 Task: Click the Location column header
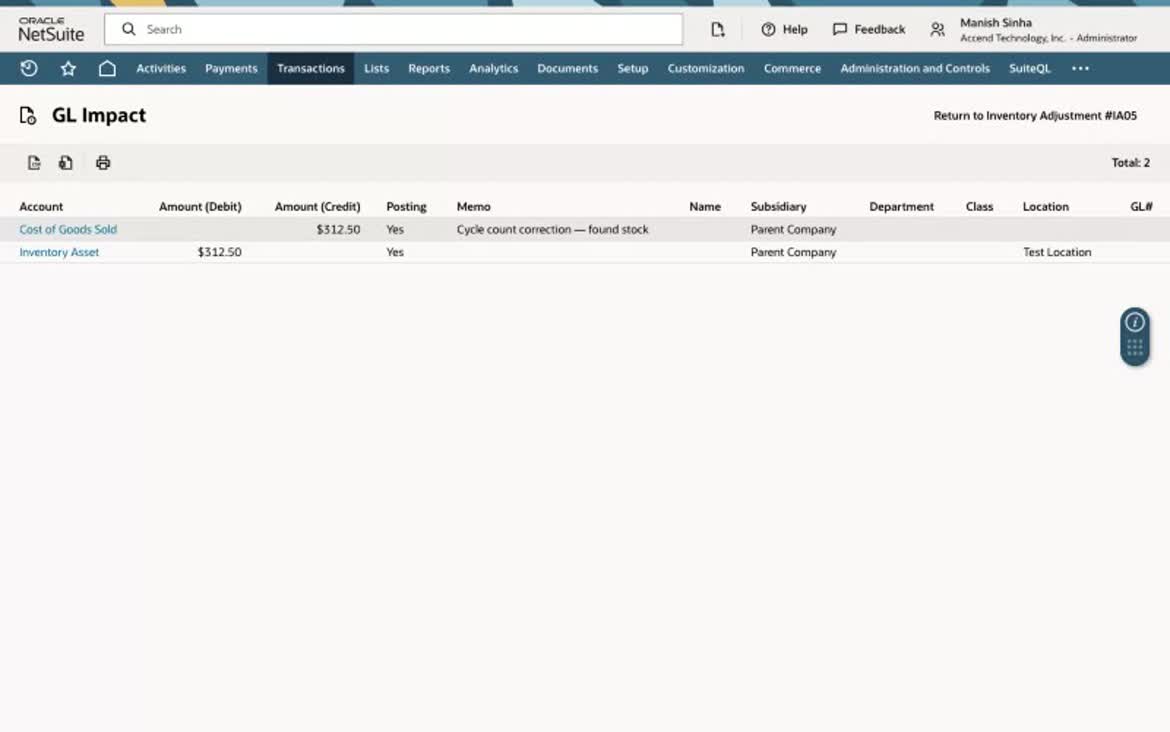[x=1045, y=207]
